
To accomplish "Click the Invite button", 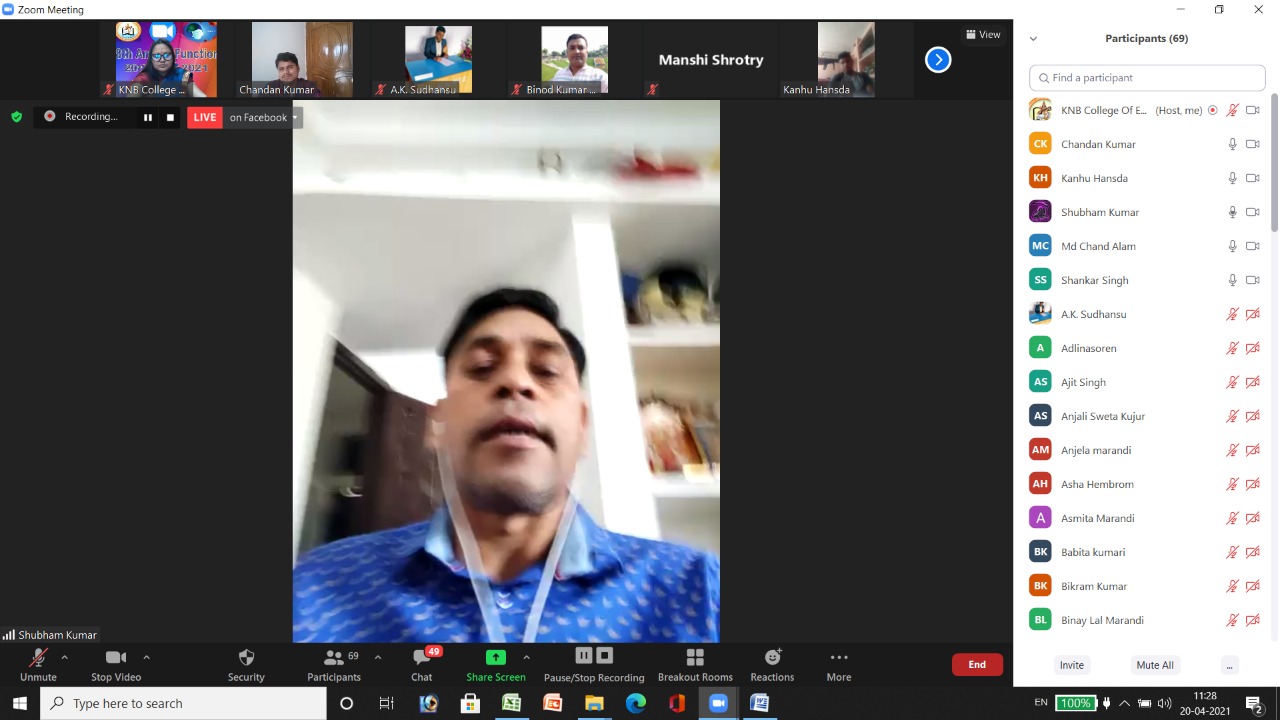I will click(1072, 665).
